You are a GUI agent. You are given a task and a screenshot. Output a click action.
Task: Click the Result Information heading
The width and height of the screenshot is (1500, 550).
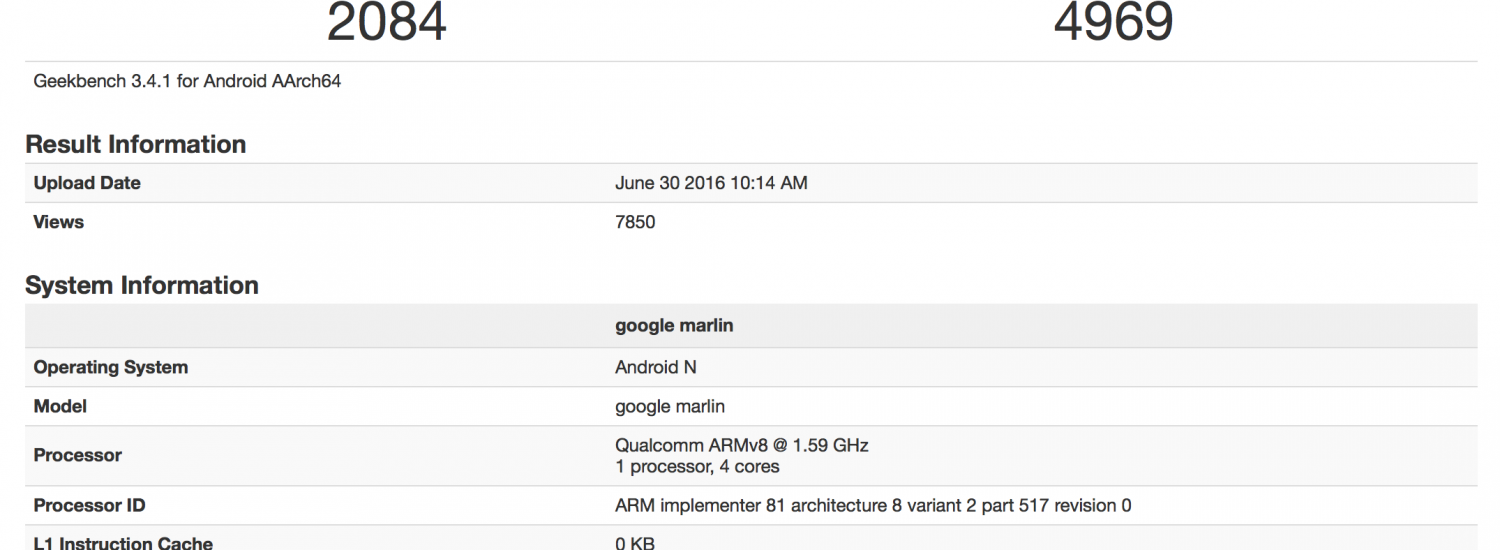click(x=135, y=144)
